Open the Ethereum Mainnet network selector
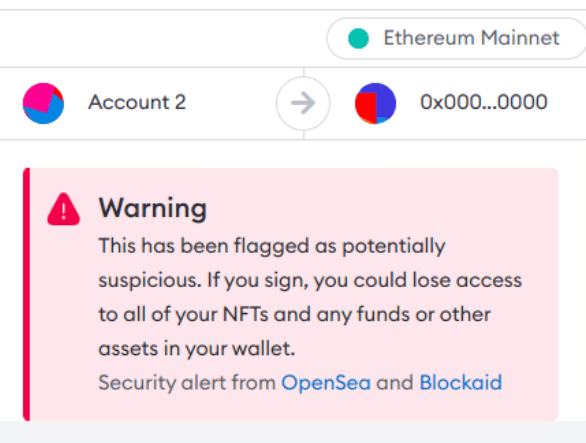 click(456, 39)
